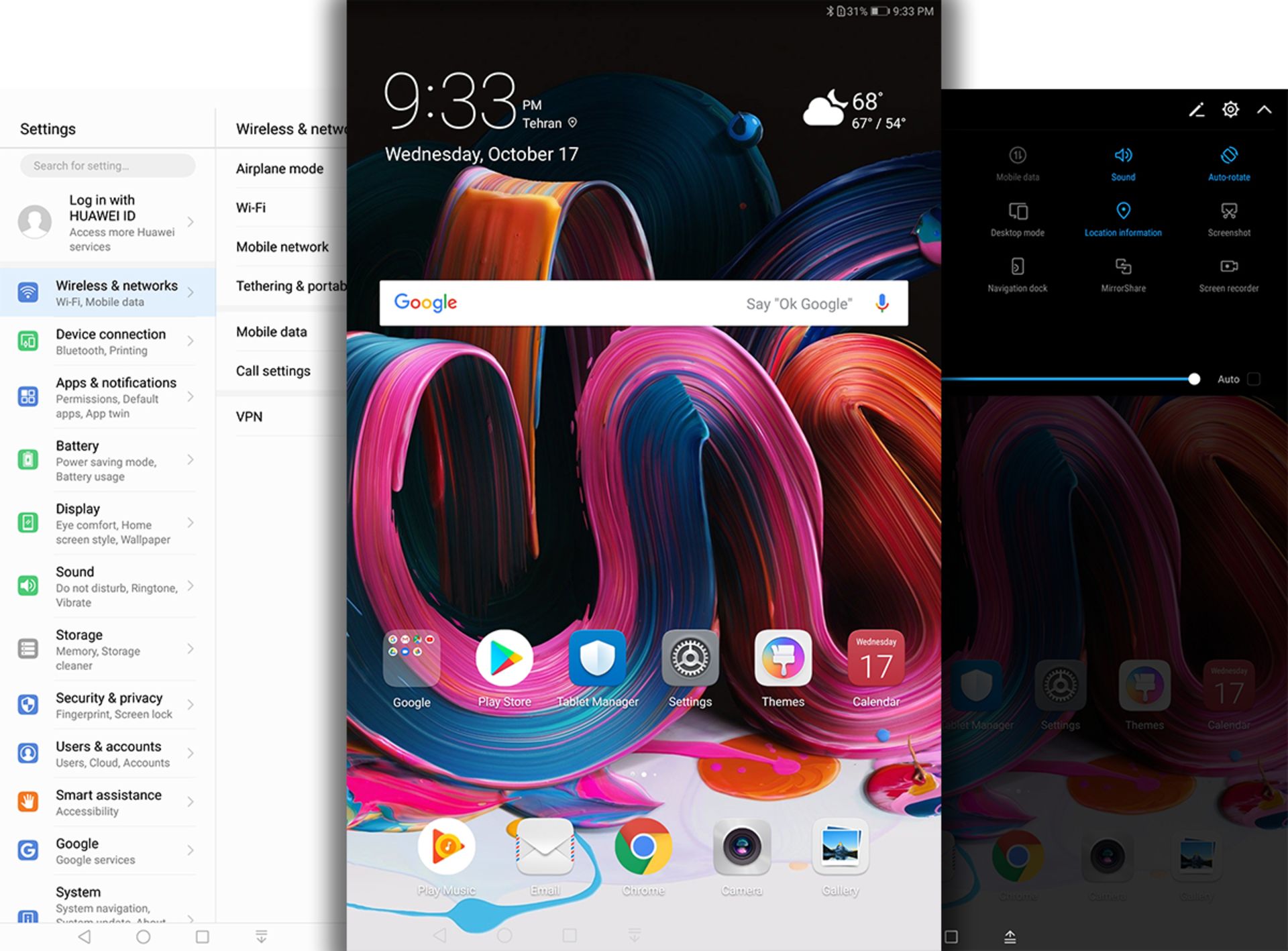Viewport: 1288px width, 951px height.
Task: Toggle Sound in quick settings
Action: coord(1123,163)
